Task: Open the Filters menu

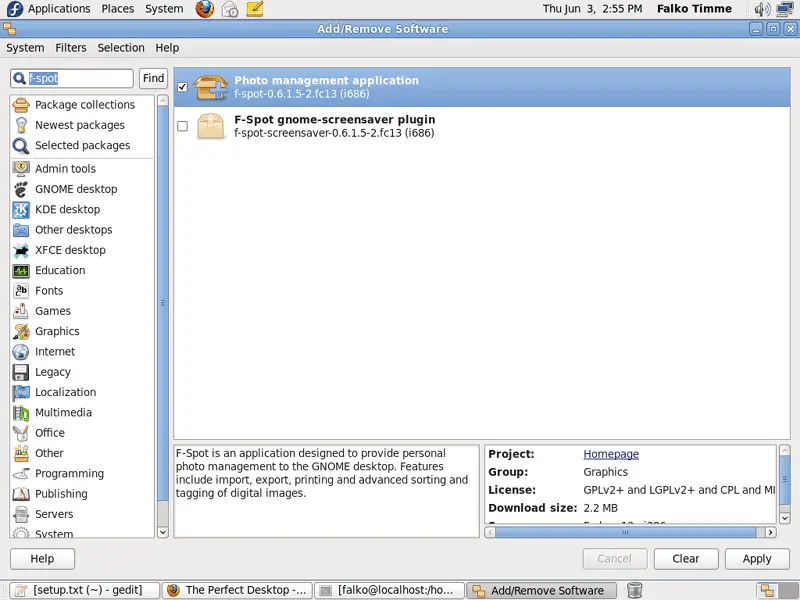Action: (x=70, y=47)
